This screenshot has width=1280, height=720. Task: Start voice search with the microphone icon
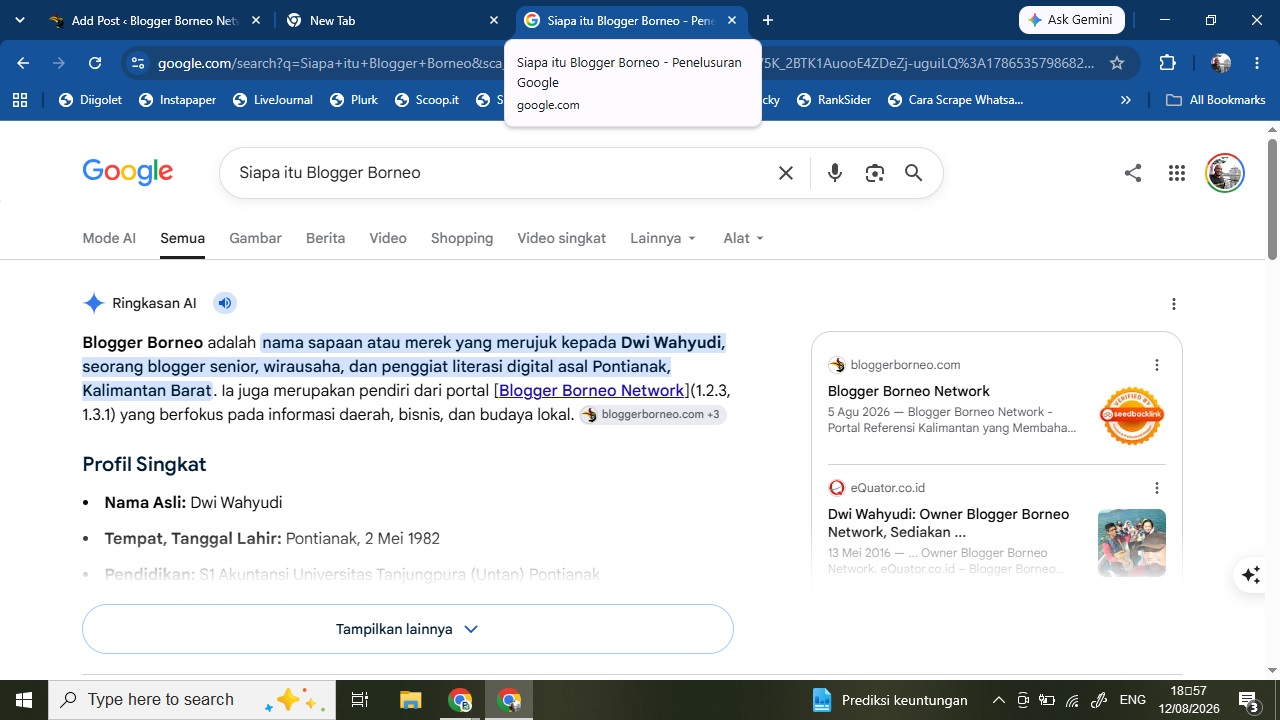(835, 173)
